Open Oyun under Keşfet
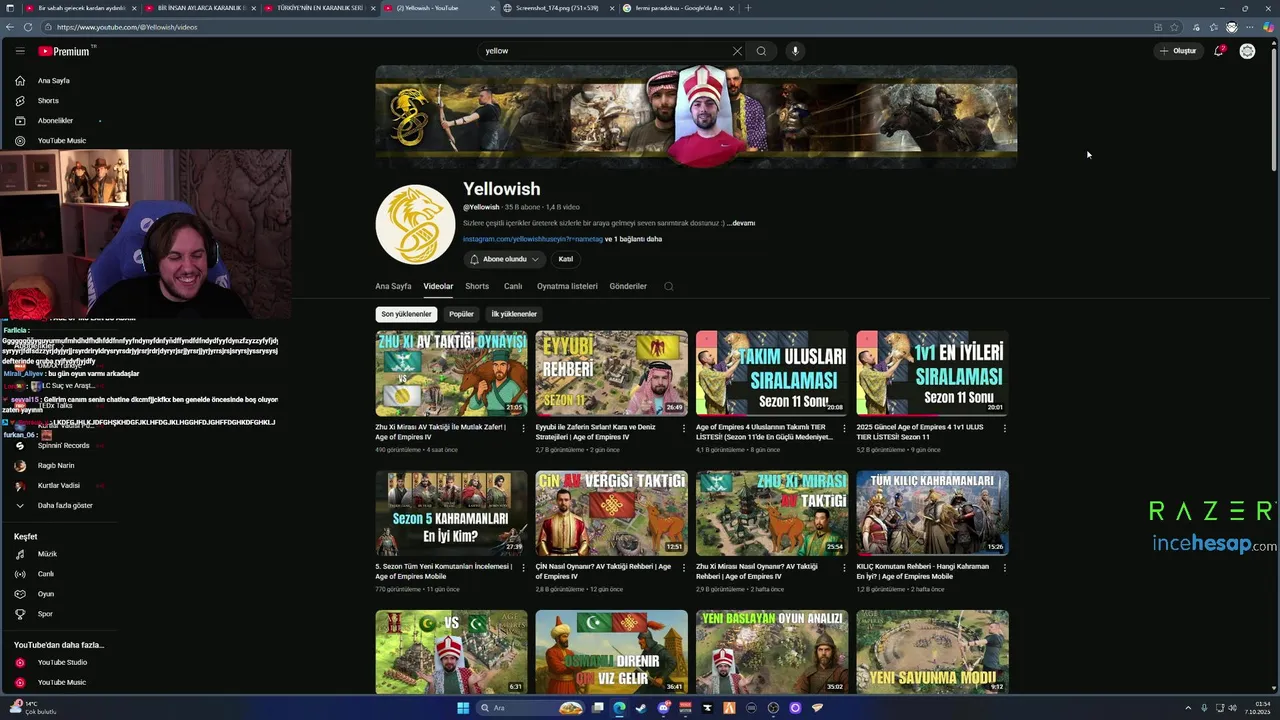The width and height of the screenshot is (1280, 720). pos(46,594)
